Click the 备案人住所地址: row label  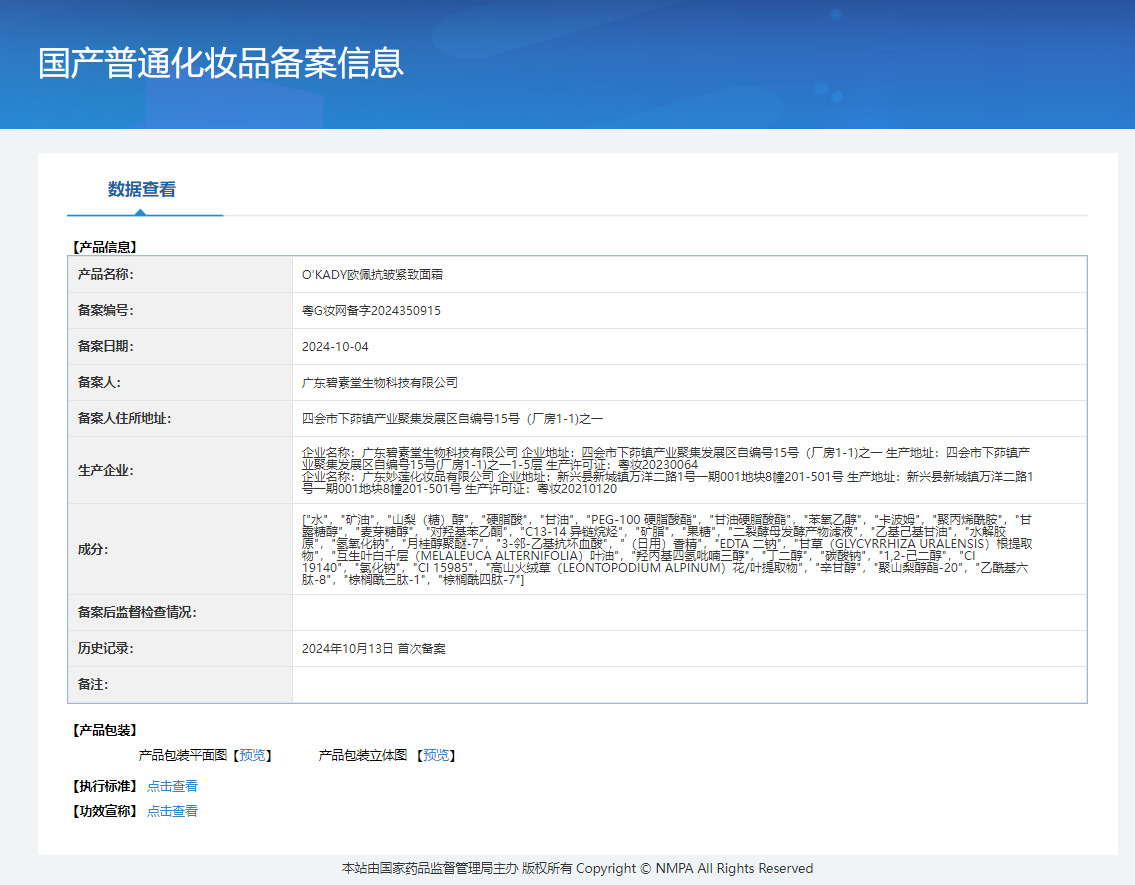click(x=125, y=418)
